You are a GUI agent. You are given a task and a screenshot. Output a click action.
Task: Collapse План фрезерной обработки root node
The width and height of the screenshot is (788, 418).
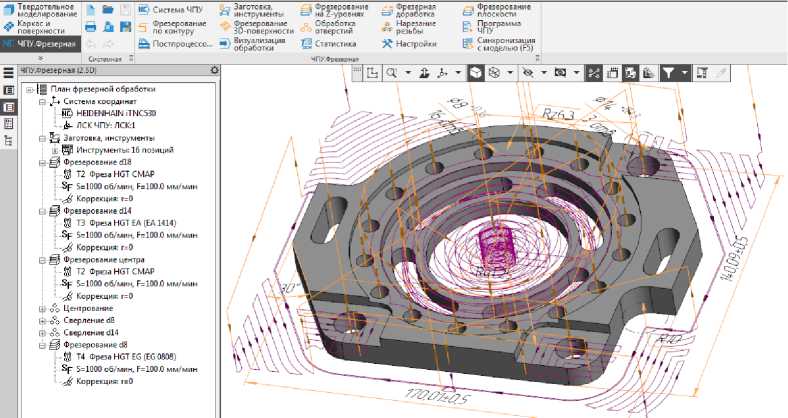(30, 89)
